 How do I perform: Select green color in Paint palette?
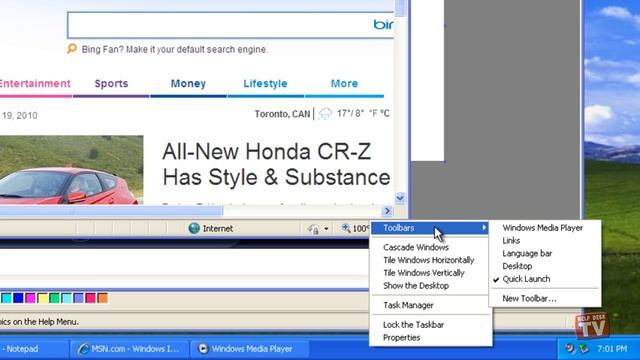[54, 298]
